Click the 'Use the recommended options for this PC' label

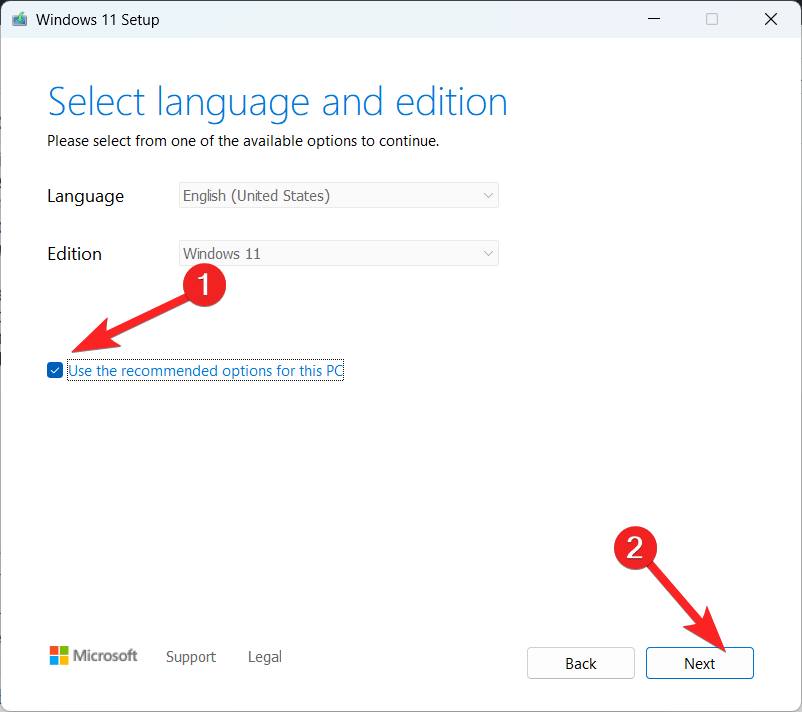click(x=205, y=371)
